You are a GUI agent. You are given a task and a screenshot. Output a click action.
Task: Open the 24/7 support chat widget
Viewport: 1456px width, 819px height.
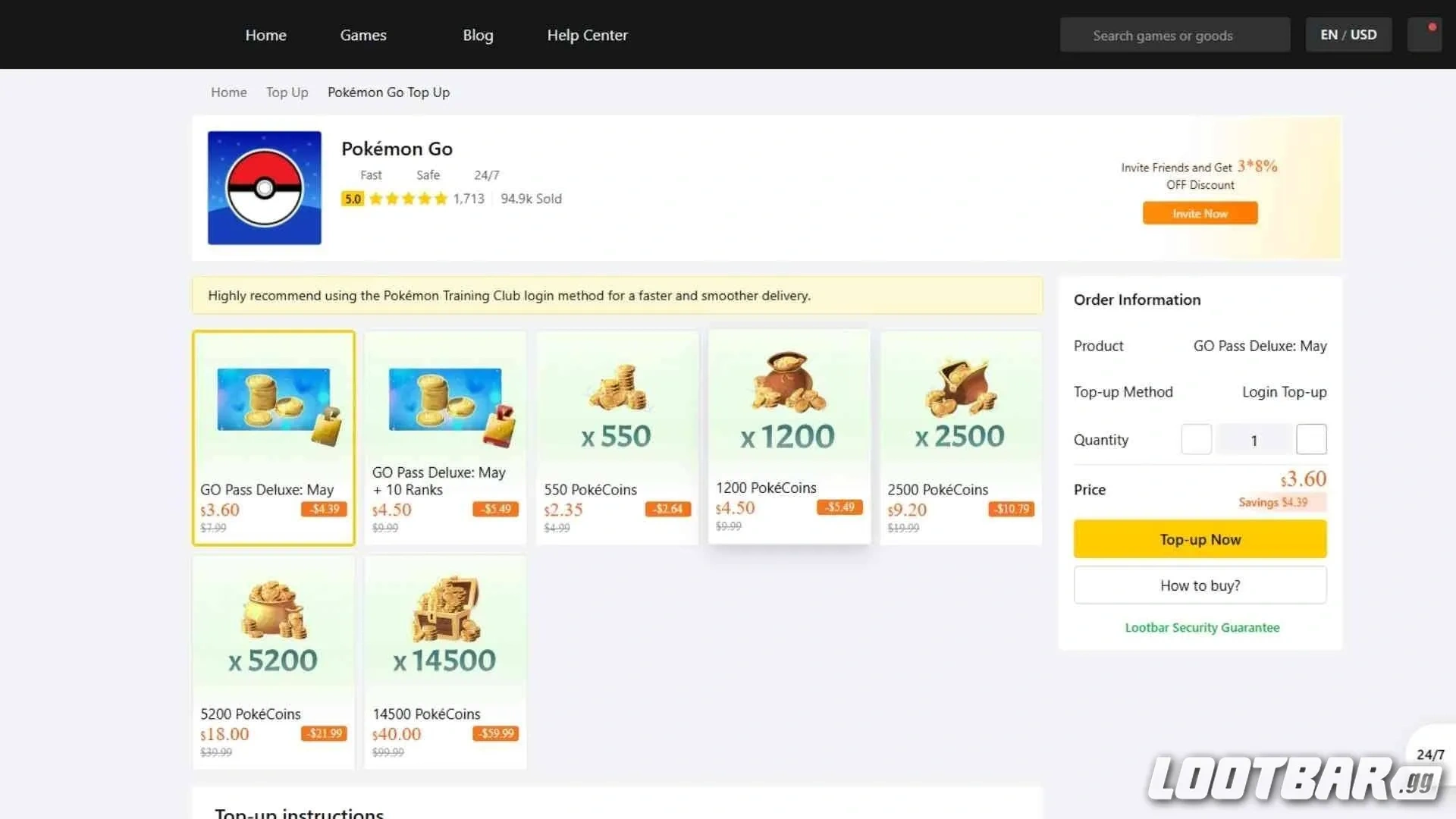[x=1430, y=754]
